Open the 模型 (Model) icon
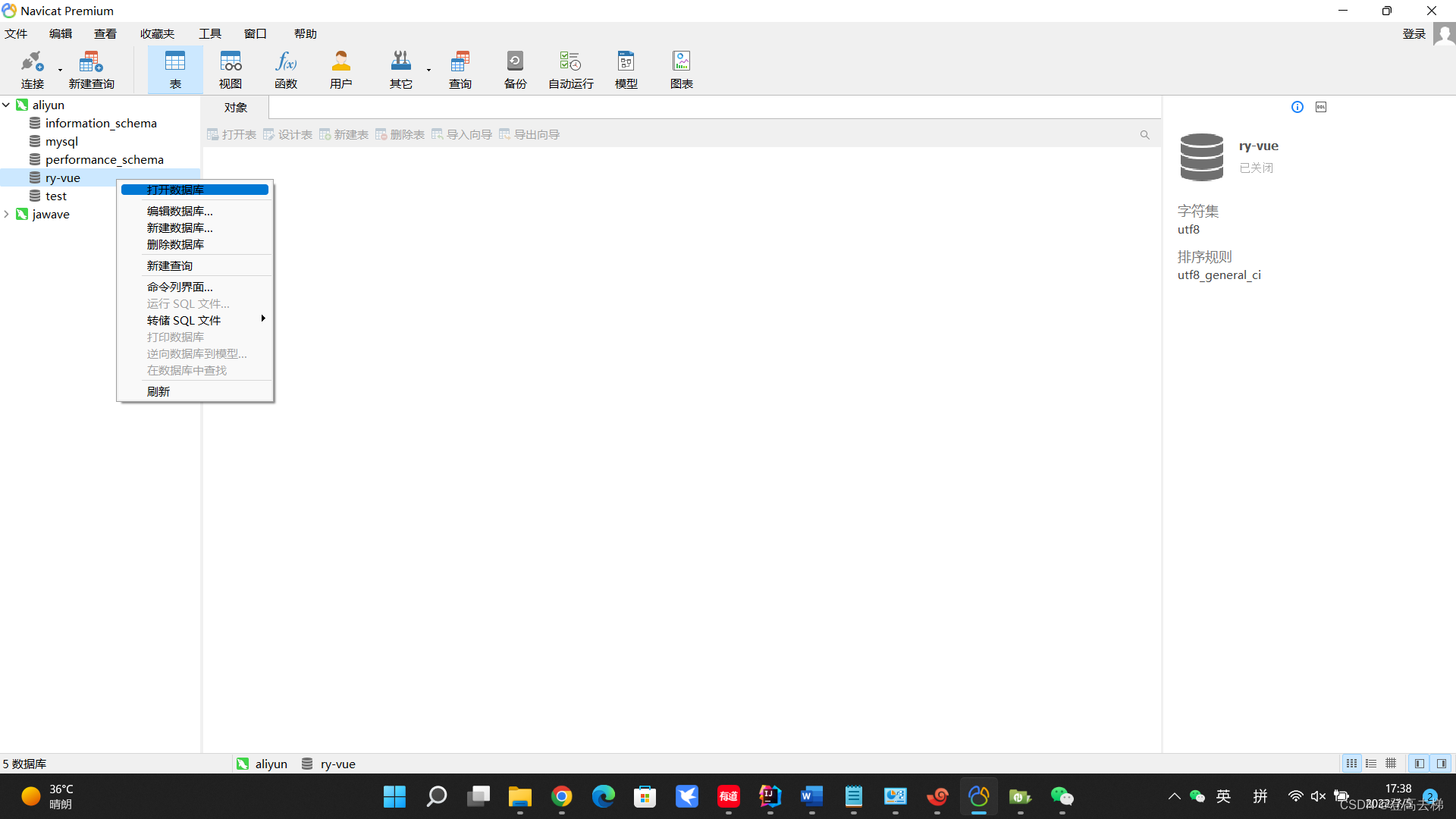1456x819 pixels. 626,68
